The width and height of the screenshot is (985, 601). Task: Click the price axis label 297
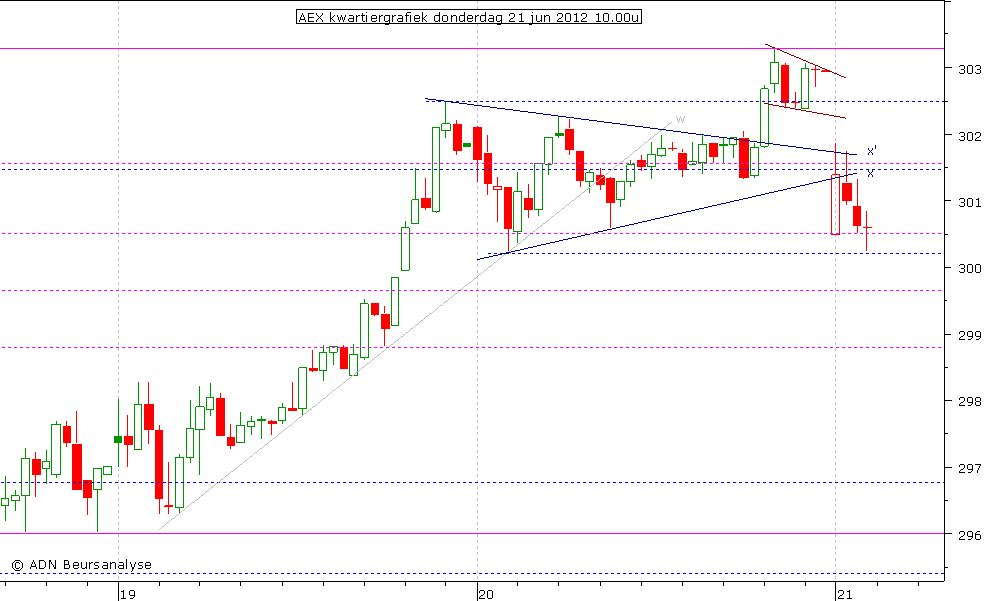coord(969,468)
